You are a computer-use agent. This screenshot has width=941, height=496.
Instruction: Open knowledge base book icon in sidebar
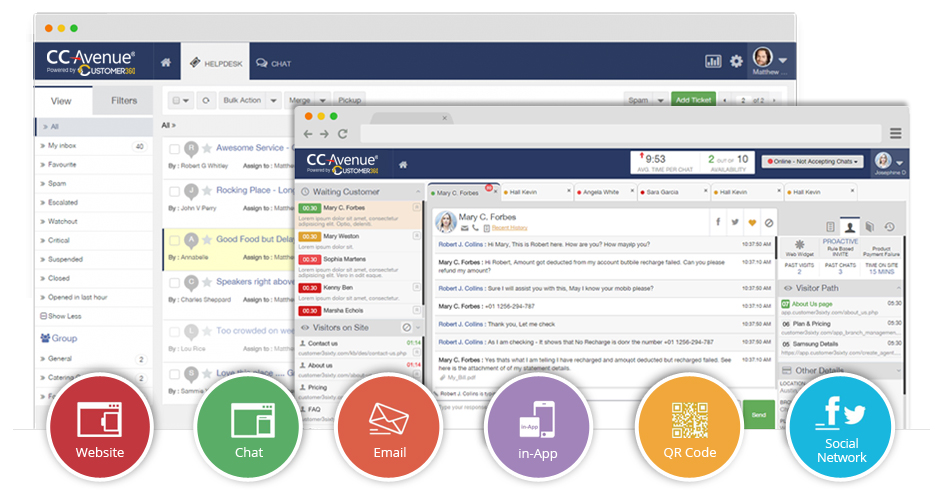point(870,226)
